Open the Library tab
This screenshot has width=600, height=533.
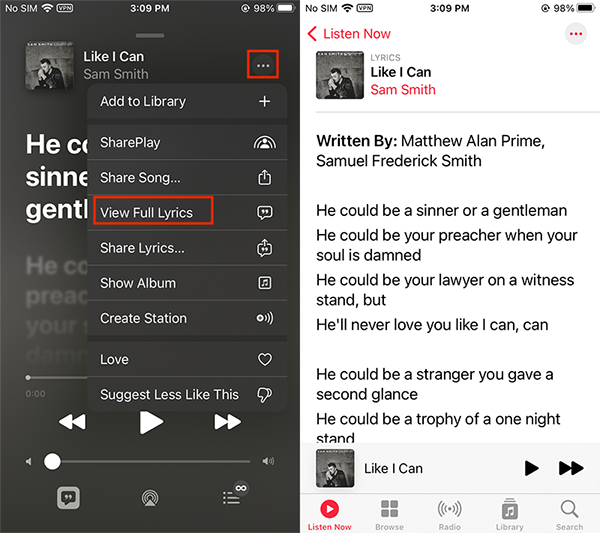point(510,514)
